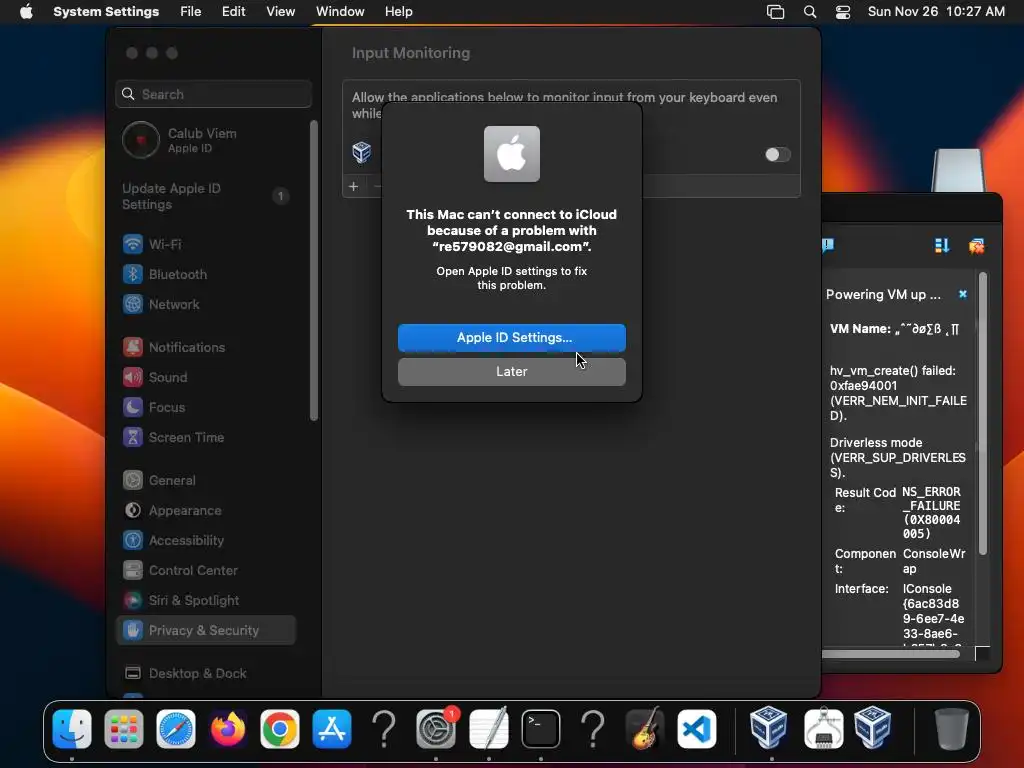The height and width of the screenshot is (768, 1024).
Task: Dismiss the Powering VM up notification
Action: (963, 294)
